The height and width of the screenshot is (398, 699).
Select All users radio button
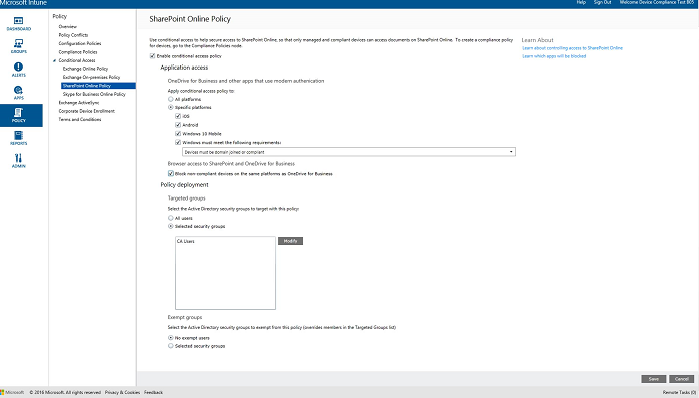pos(170,218)
